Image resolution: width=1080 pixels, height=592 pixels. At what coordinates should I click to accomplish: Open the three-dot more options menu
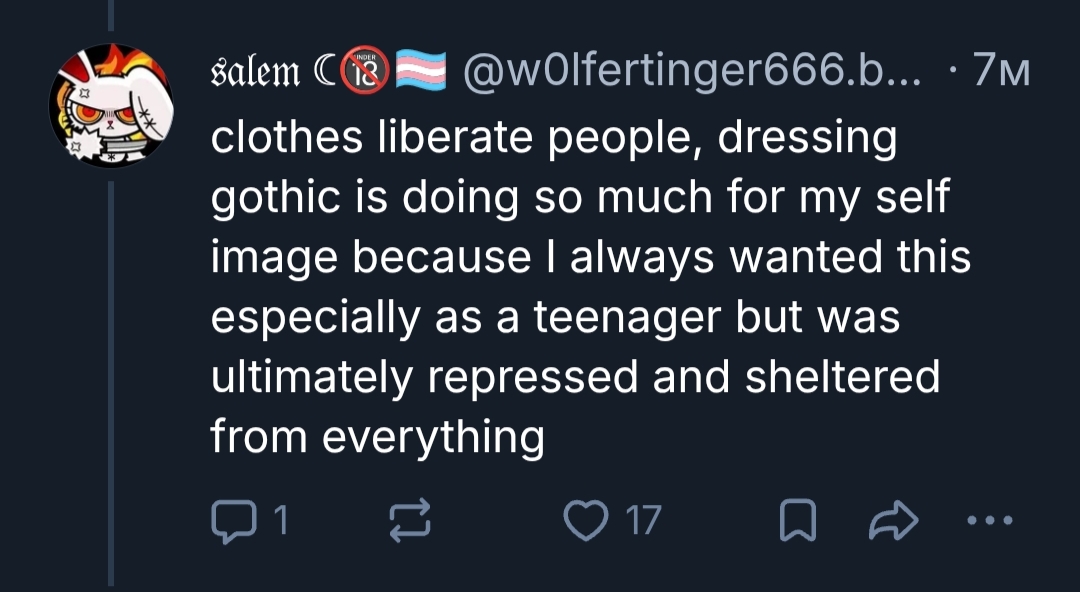coord(990,520)
